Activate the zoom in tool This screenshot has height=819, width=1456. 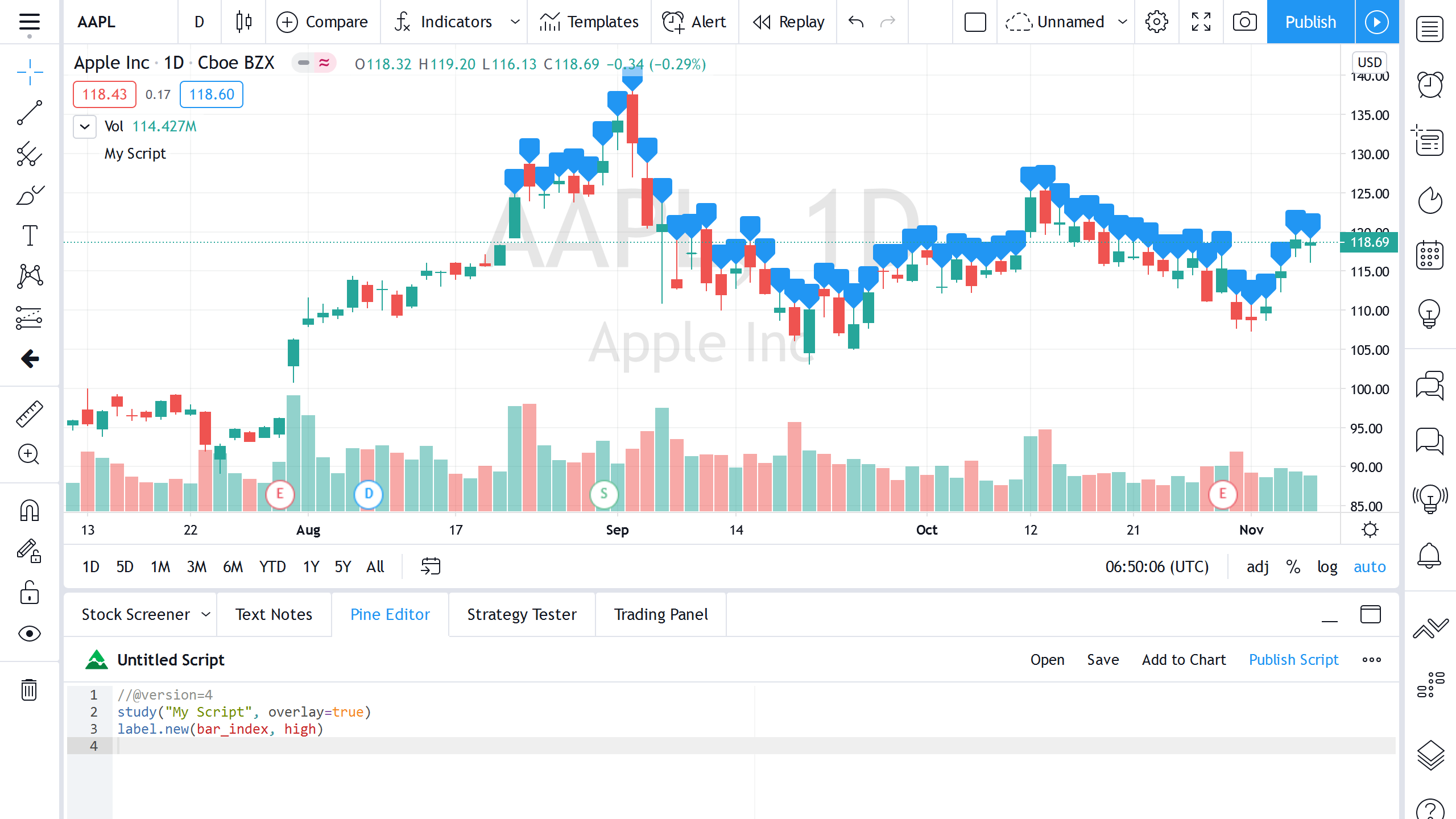tap(30, 454)
